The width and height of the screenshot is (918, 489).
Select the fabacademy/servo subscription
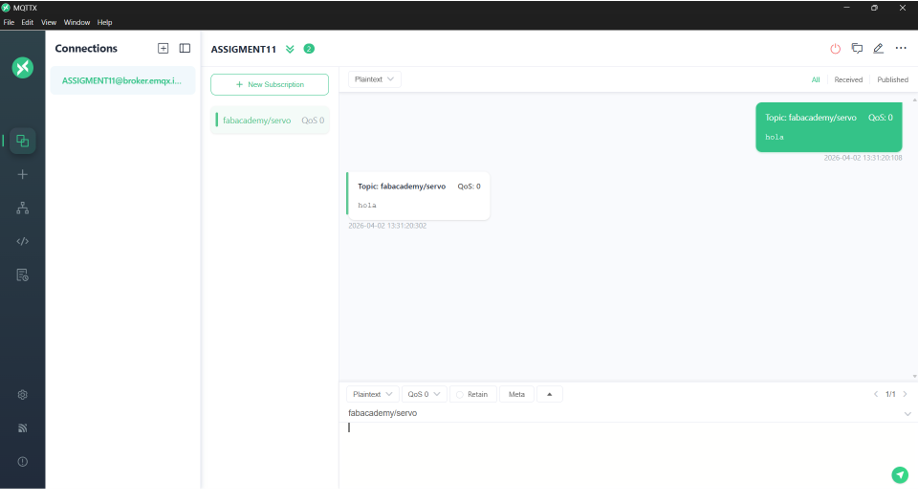coord(270,120)
